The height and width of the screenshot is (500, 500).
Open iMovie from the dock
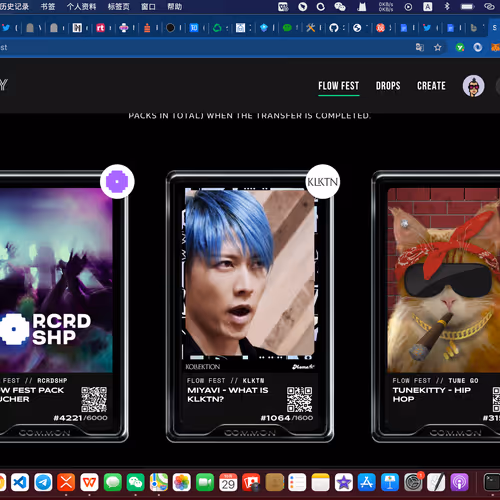click(x=344, y=482)
